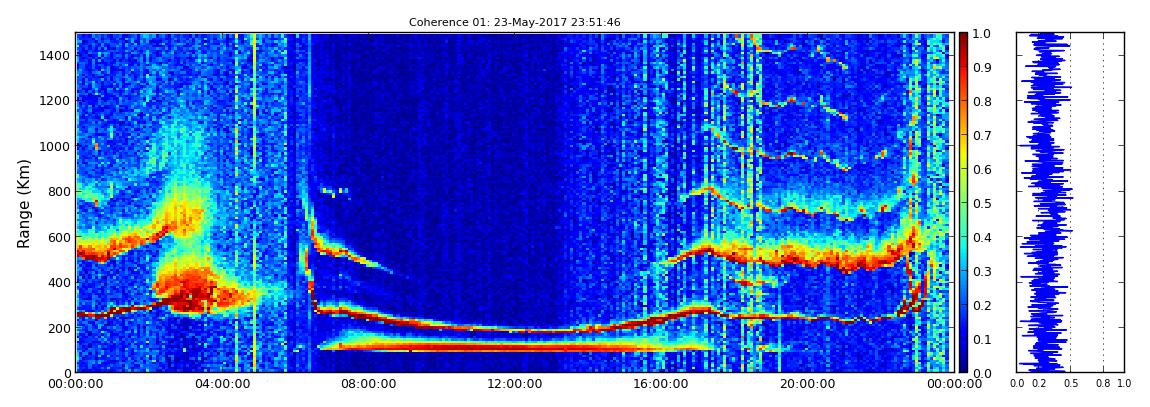Viewport: 1150px width, 407px height.
Task: Click the plot title 'Coherence 01: 23-May-2017 23:51:46'
Action: point(514,23)
